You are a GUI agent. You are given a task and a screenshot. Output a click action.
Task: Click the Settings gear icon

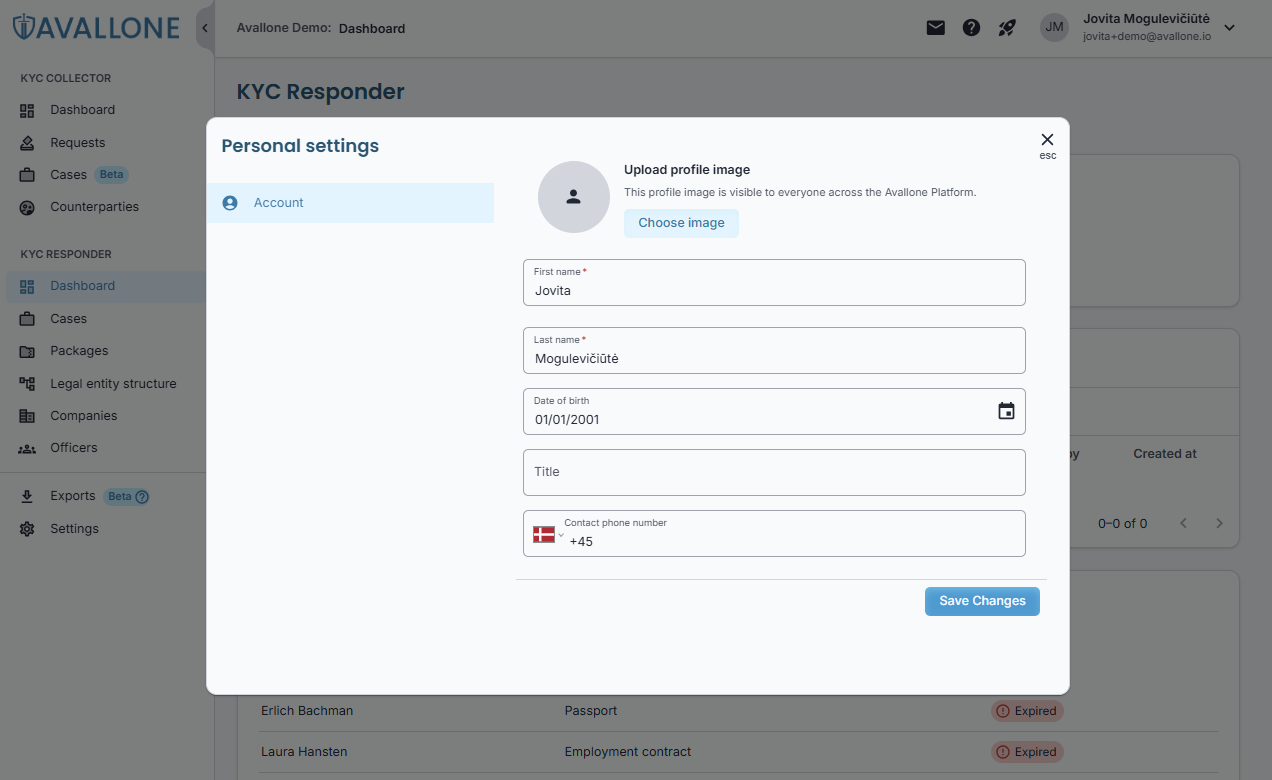[x=27, y=529]
